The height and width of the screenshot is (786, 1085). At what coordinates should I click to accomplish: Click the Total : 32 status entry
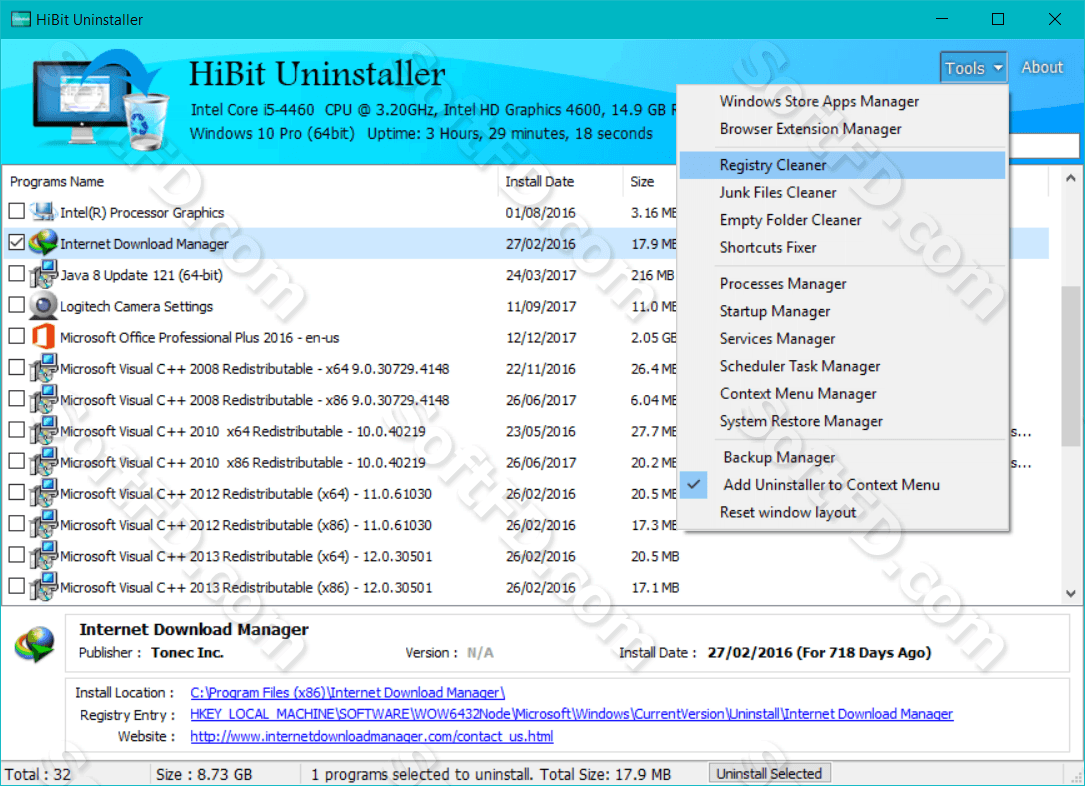click(x=38, y=774)
